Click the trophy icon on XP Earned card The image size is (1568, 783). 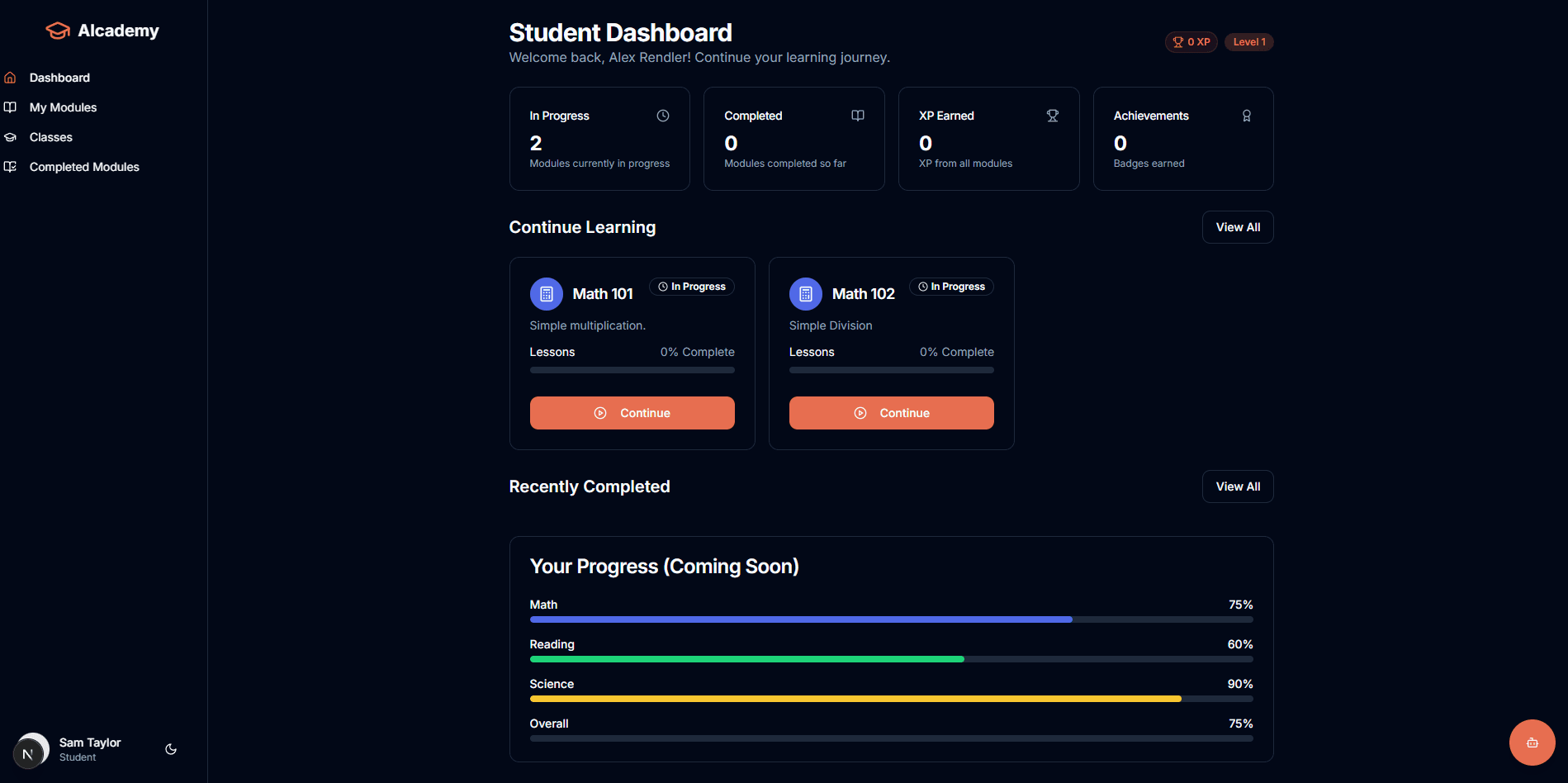1052,116
